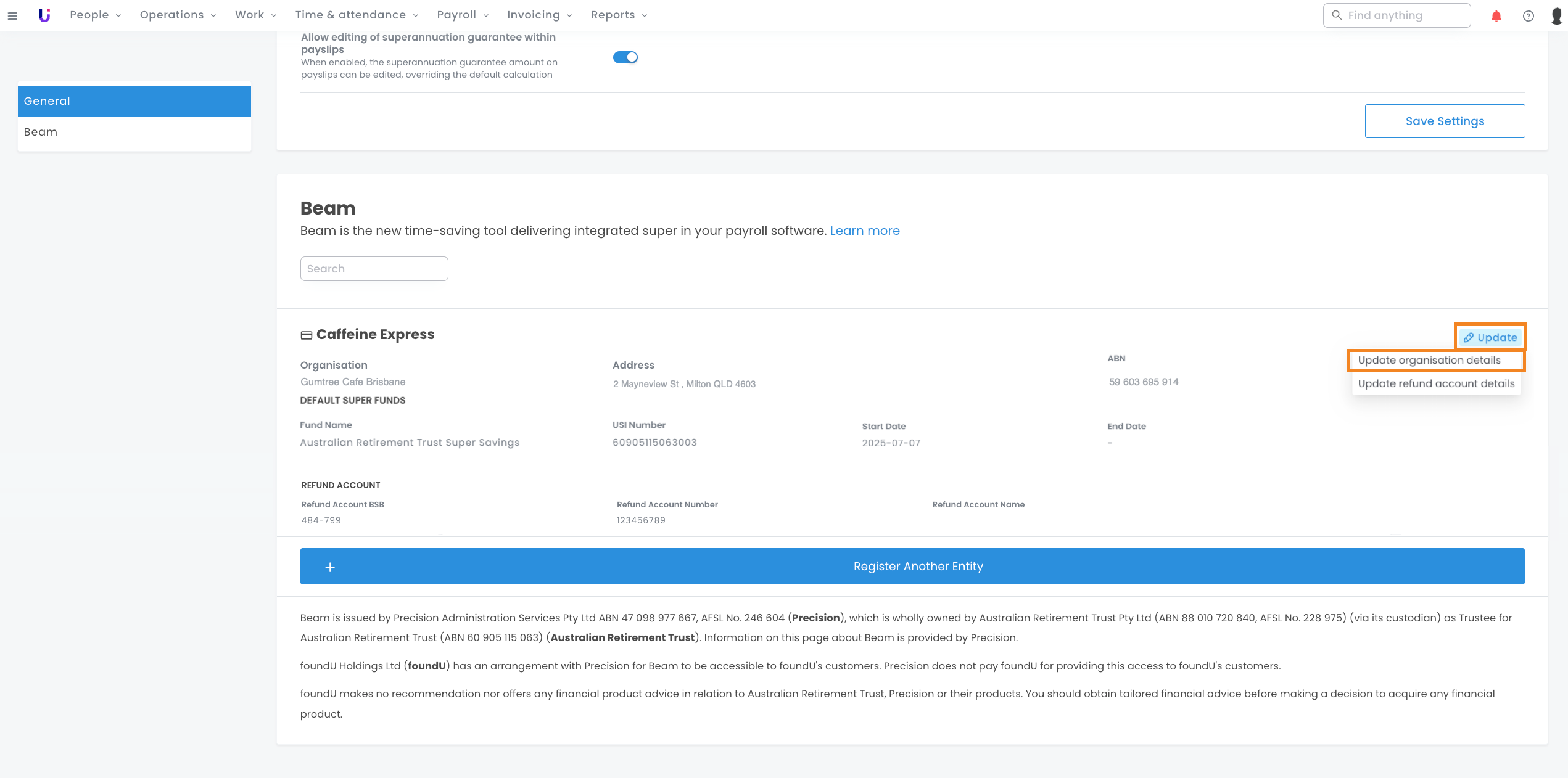Select the Beam settings tab
Screen dimensions: 1568x778
tap(134, 132)
